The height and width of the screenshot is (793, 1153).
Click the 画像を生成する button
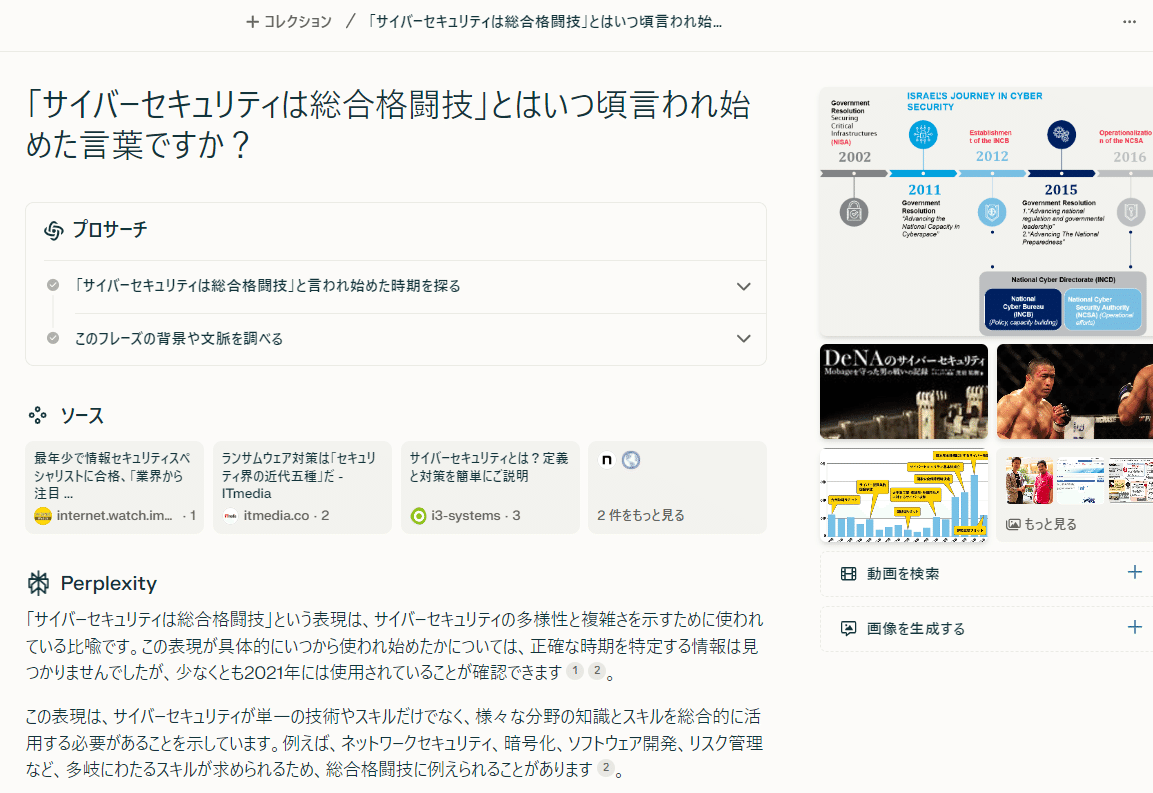click(x=986, y=629)
